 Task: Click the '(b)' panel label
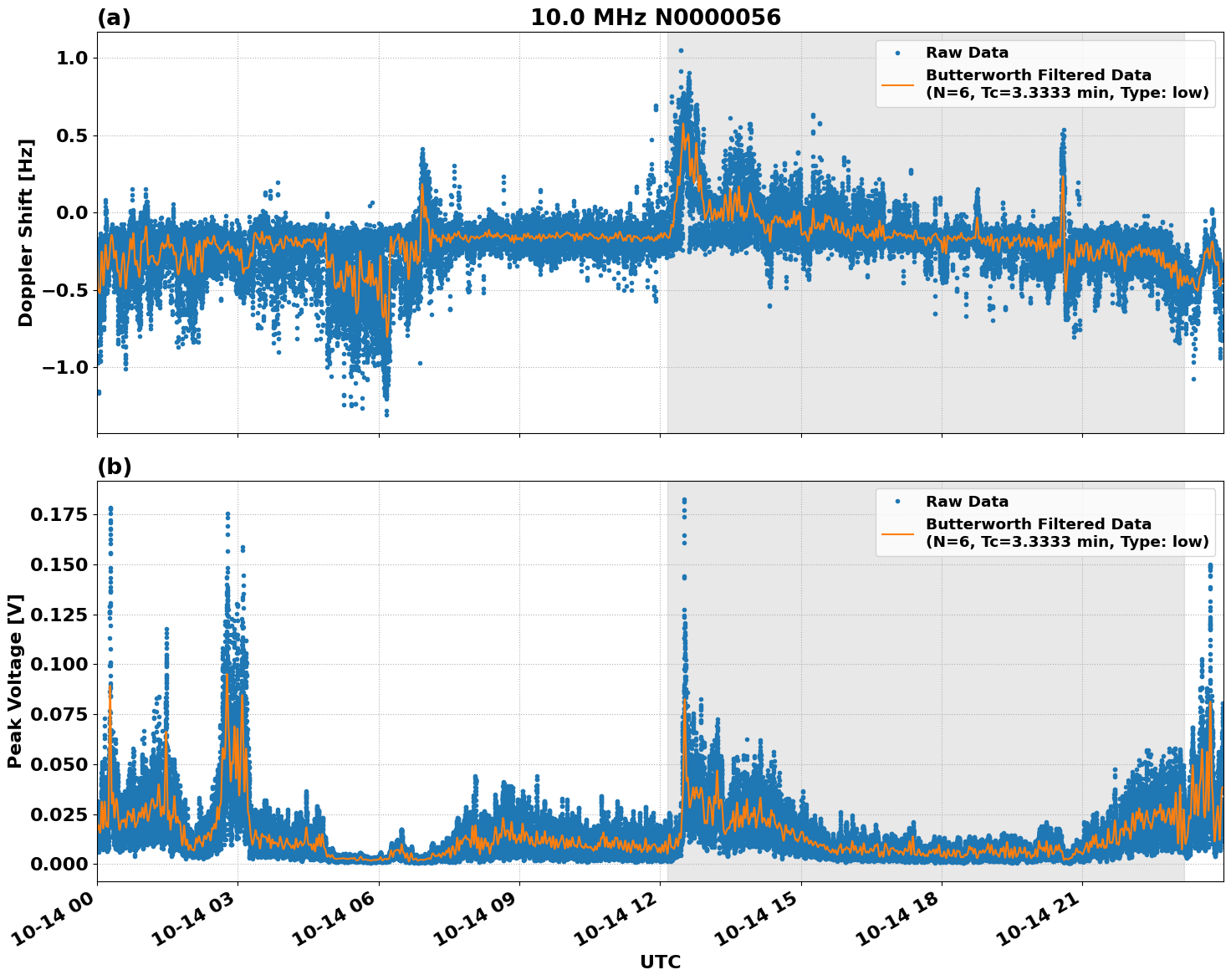click(114, 467)
